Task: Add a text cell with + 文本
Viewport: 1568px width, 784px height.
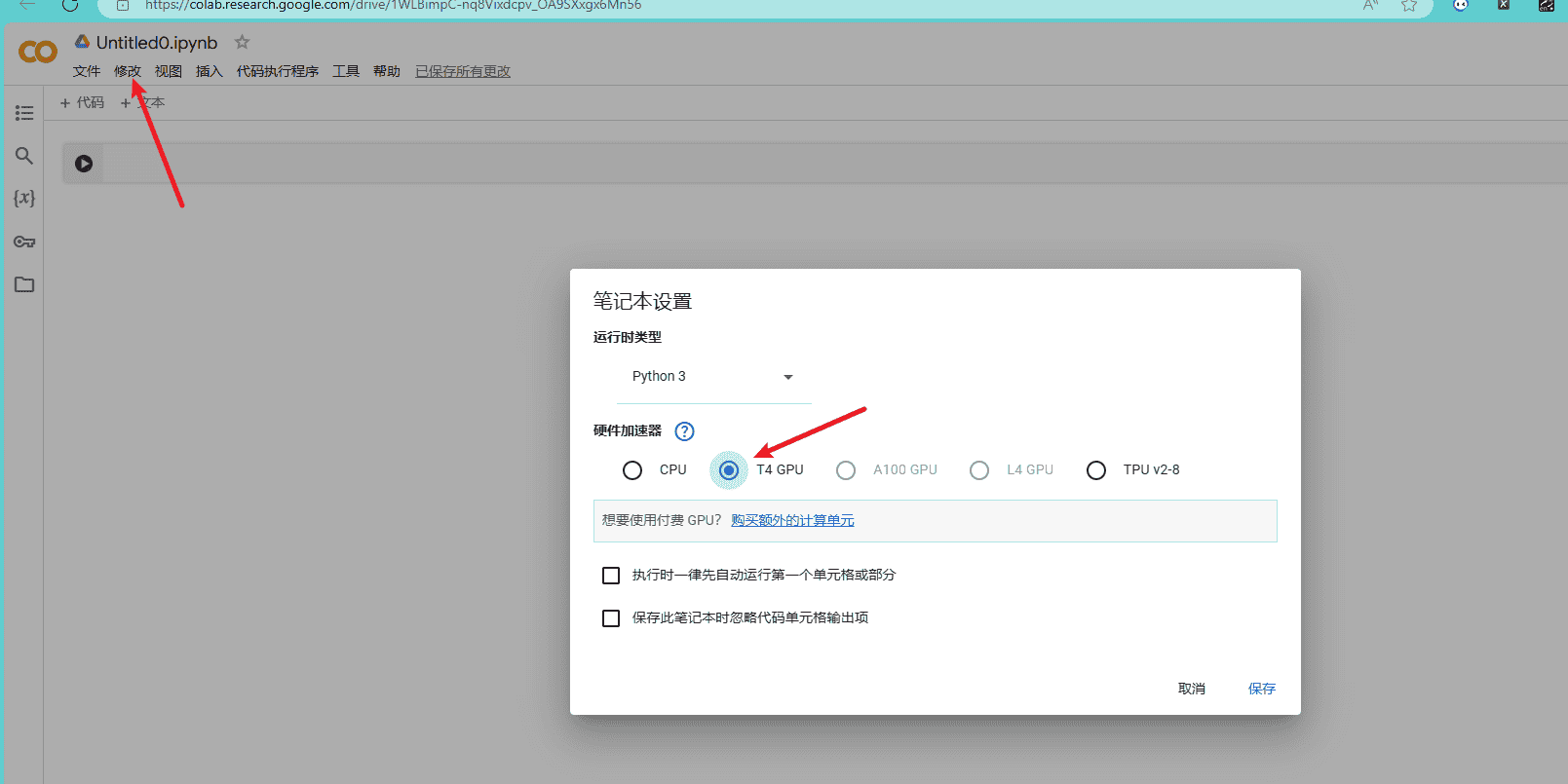Action: 142,102
